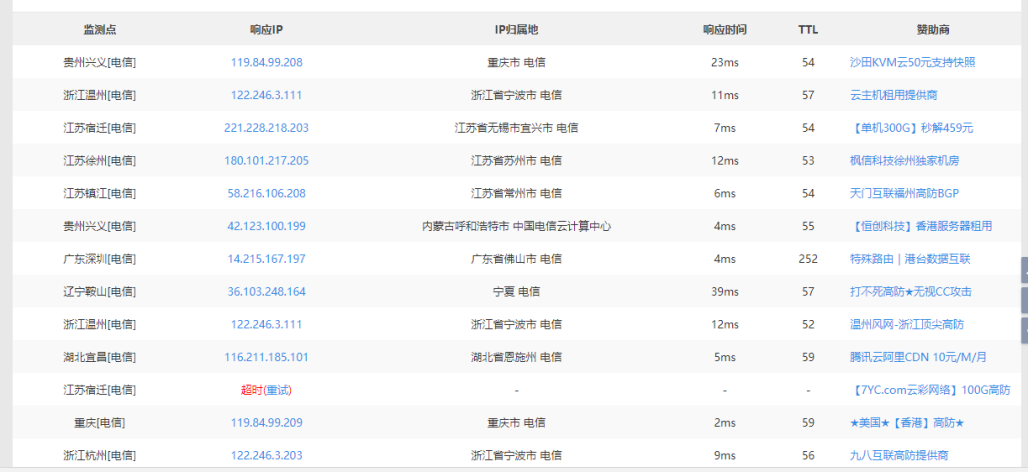Click location 广东省佛山市 电信
The width and height of the screenshot is (1028, 473).
pos(516,259)
